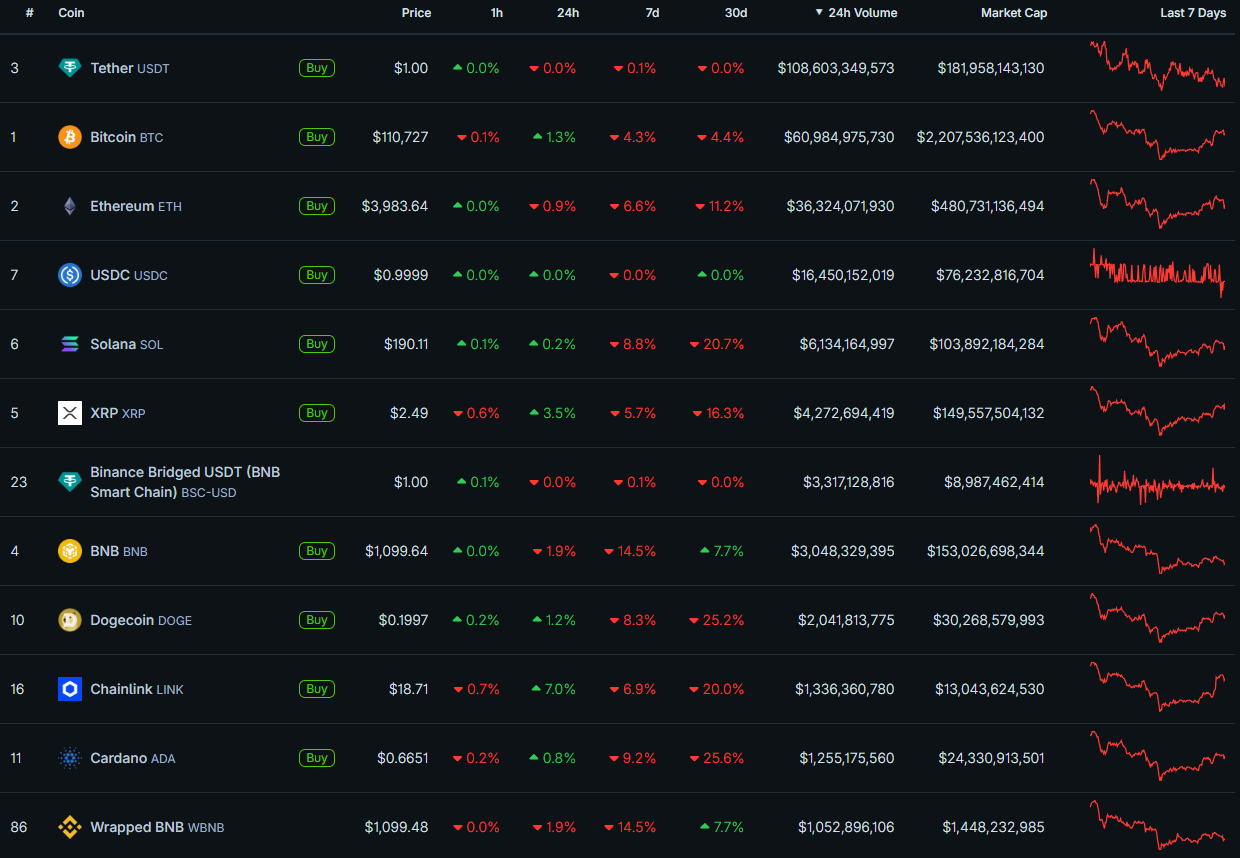Click the BNB coin logo icon
The height and width of the screenshot is (858, 1240).
click(x=70, y=551)
